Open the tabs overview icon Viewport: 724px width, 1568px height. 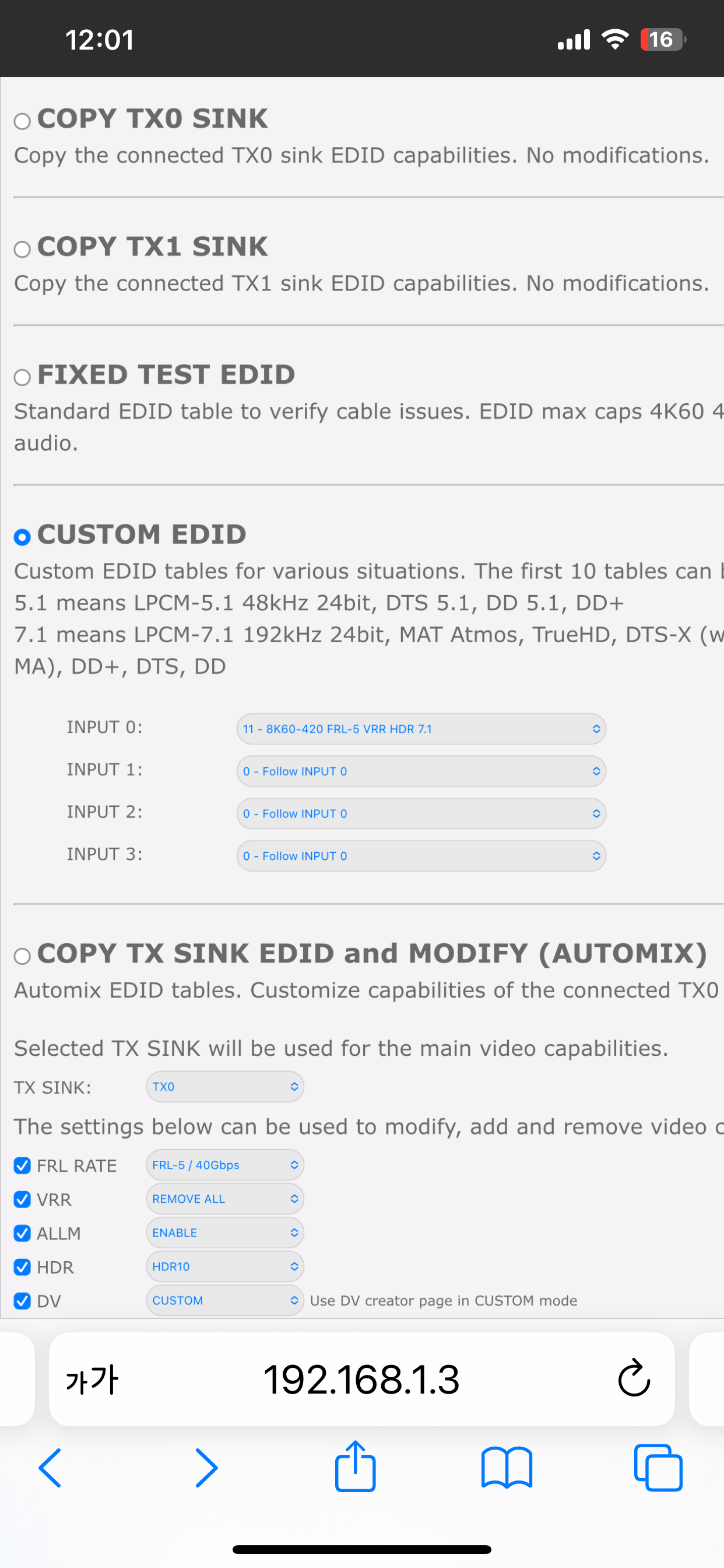pyautogui.click(x=658, y=1468)
